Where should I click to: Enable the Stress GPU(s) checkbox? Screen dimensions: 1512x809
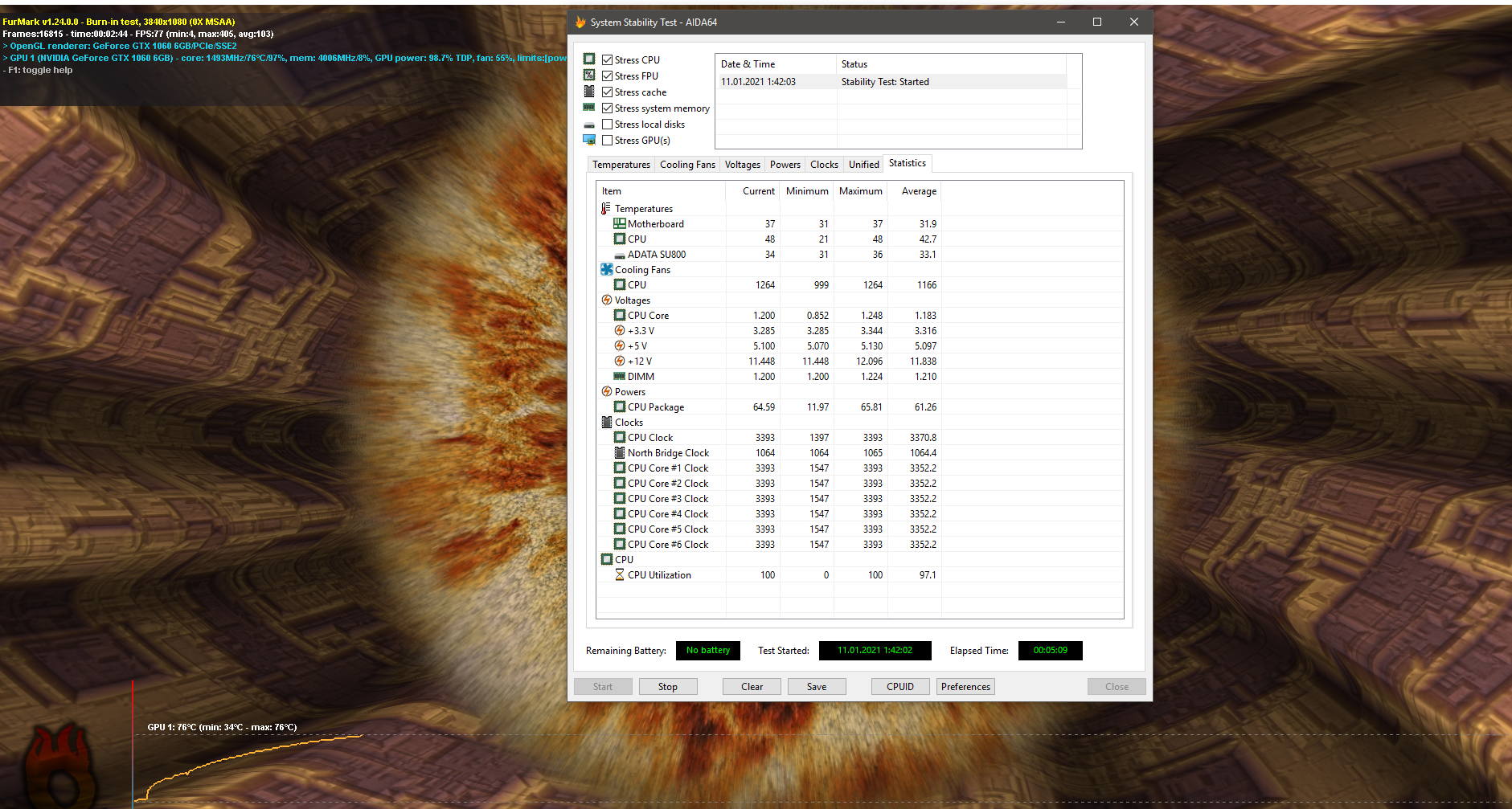[x=608, y=140]
